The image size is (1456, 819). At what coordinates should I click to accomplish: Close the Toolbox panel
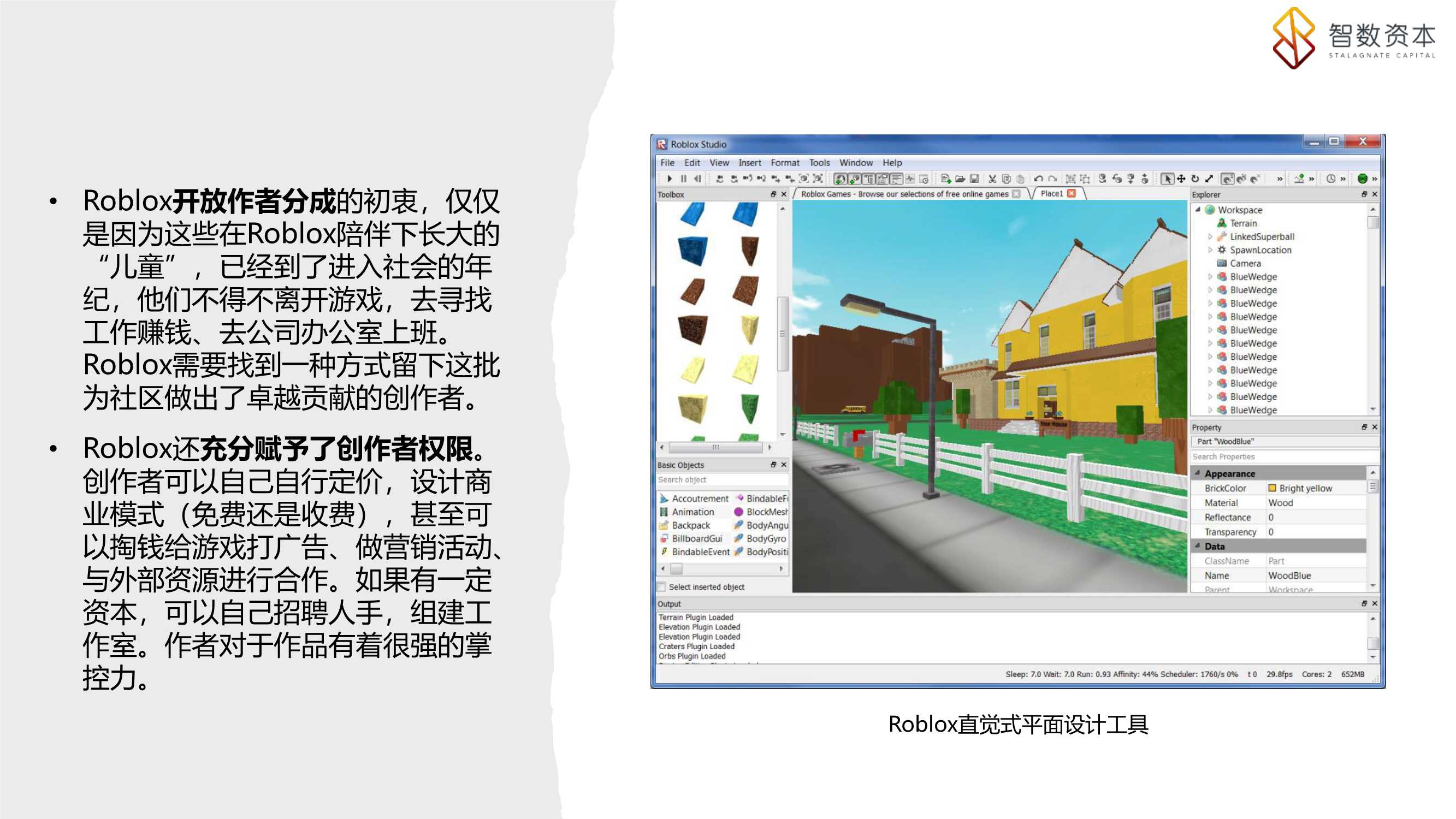[x=784, y=194]
